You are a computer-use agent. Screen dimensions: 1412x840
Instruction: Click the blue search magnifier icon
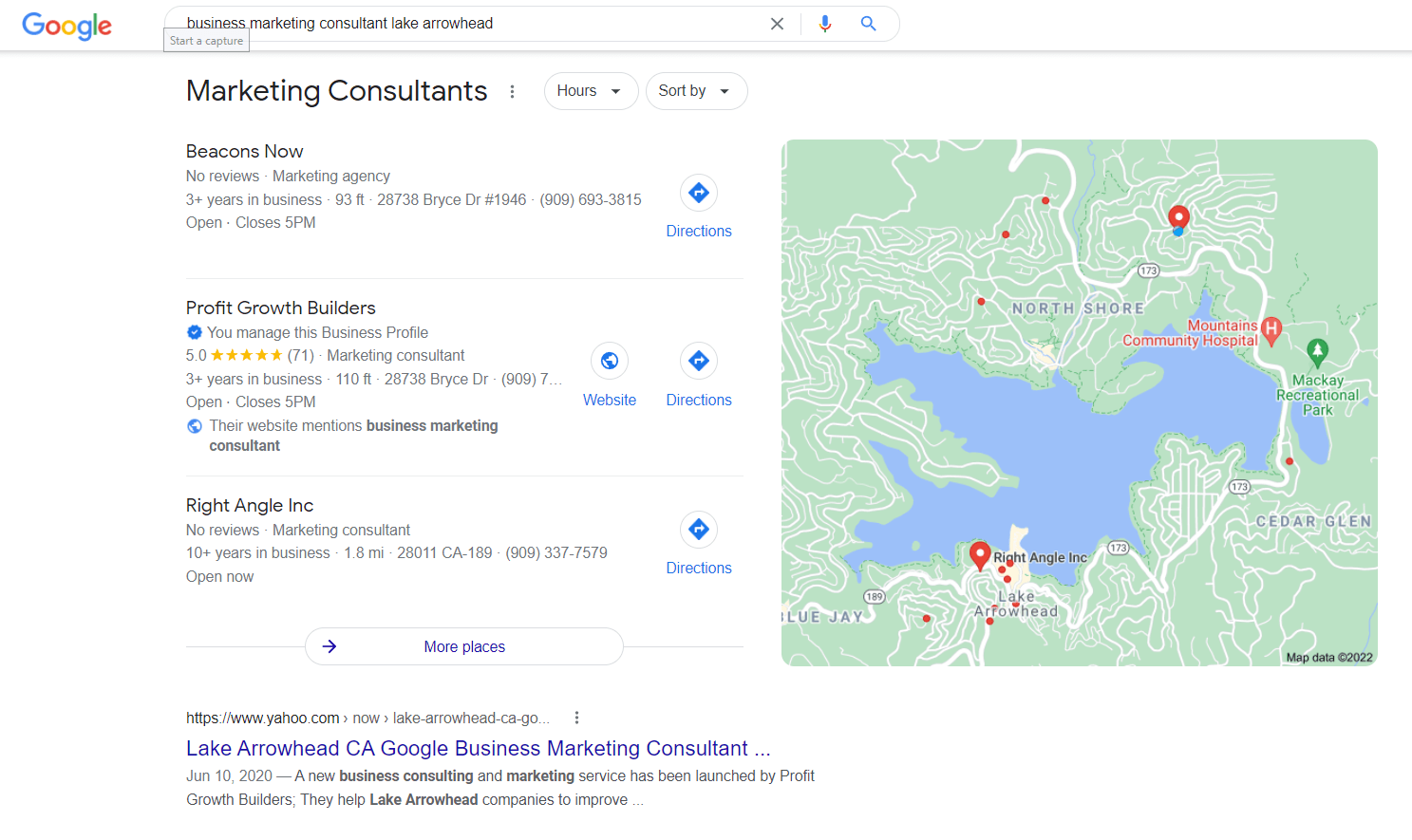click(868, 24)
